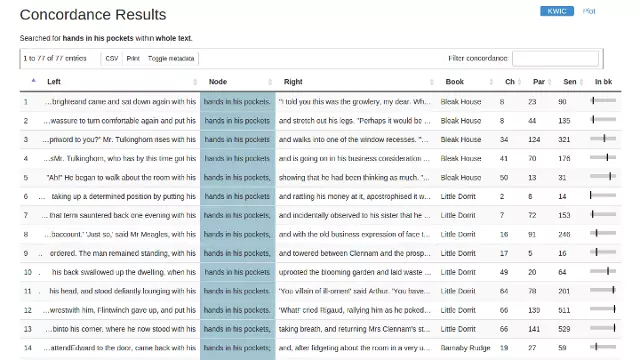Image resolution: width=640 pixels, height=360 pixels.
Task: Sort the Book column via its arrows
Action: [x=491, y=82]
